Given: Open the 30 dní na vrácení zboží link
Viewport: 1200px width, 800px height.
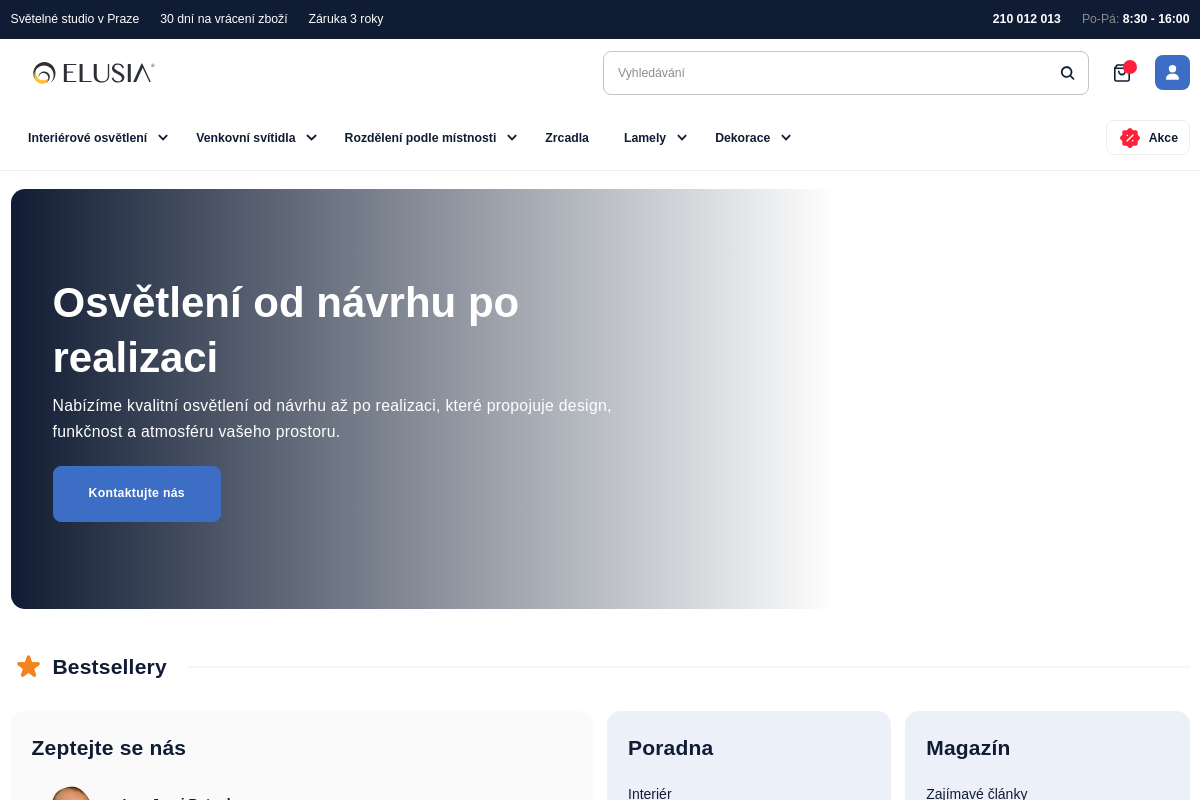Looking at the screenshot, I should pyautogui.click(x=224, y=19).
